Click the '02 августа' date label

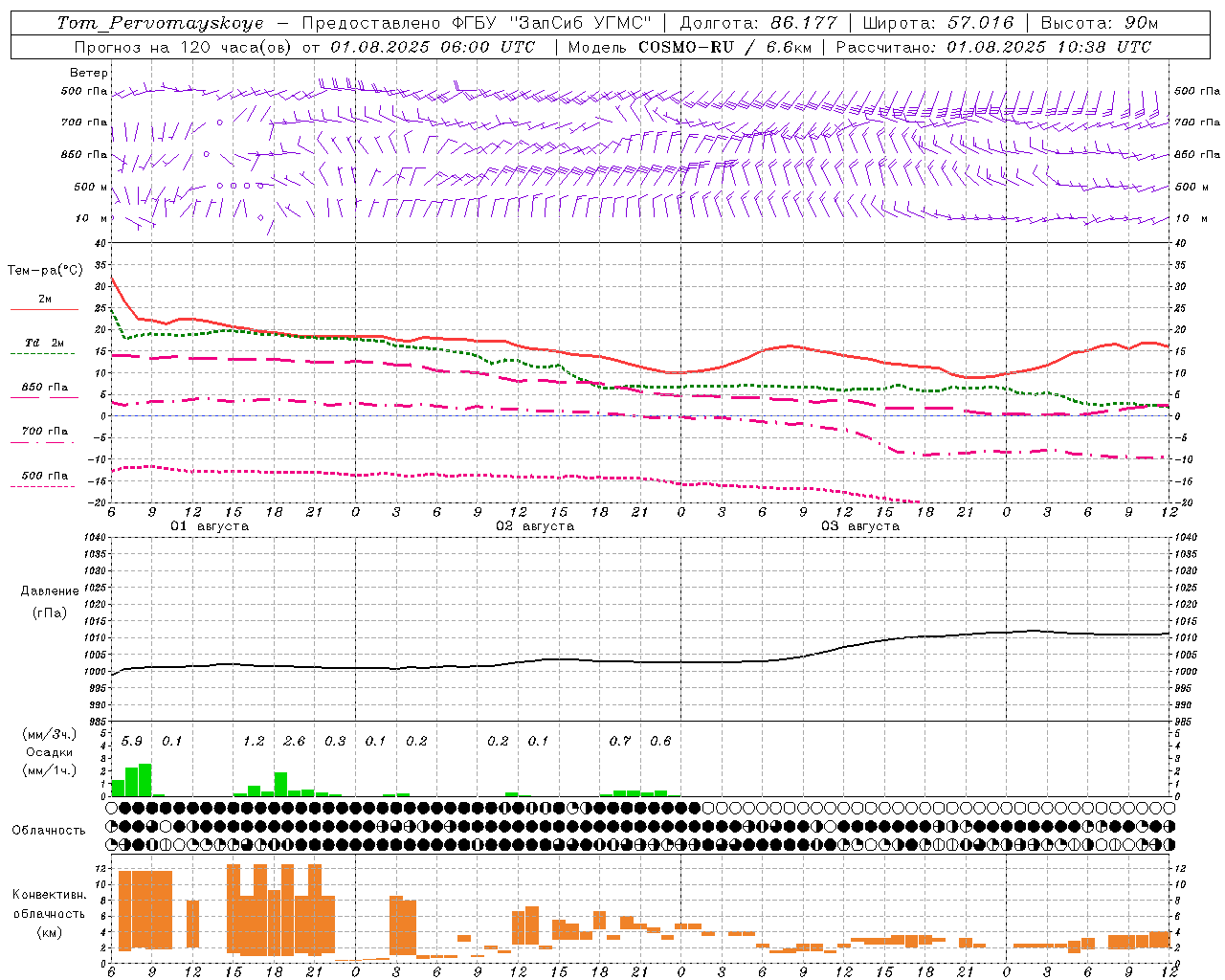(535, 526)
